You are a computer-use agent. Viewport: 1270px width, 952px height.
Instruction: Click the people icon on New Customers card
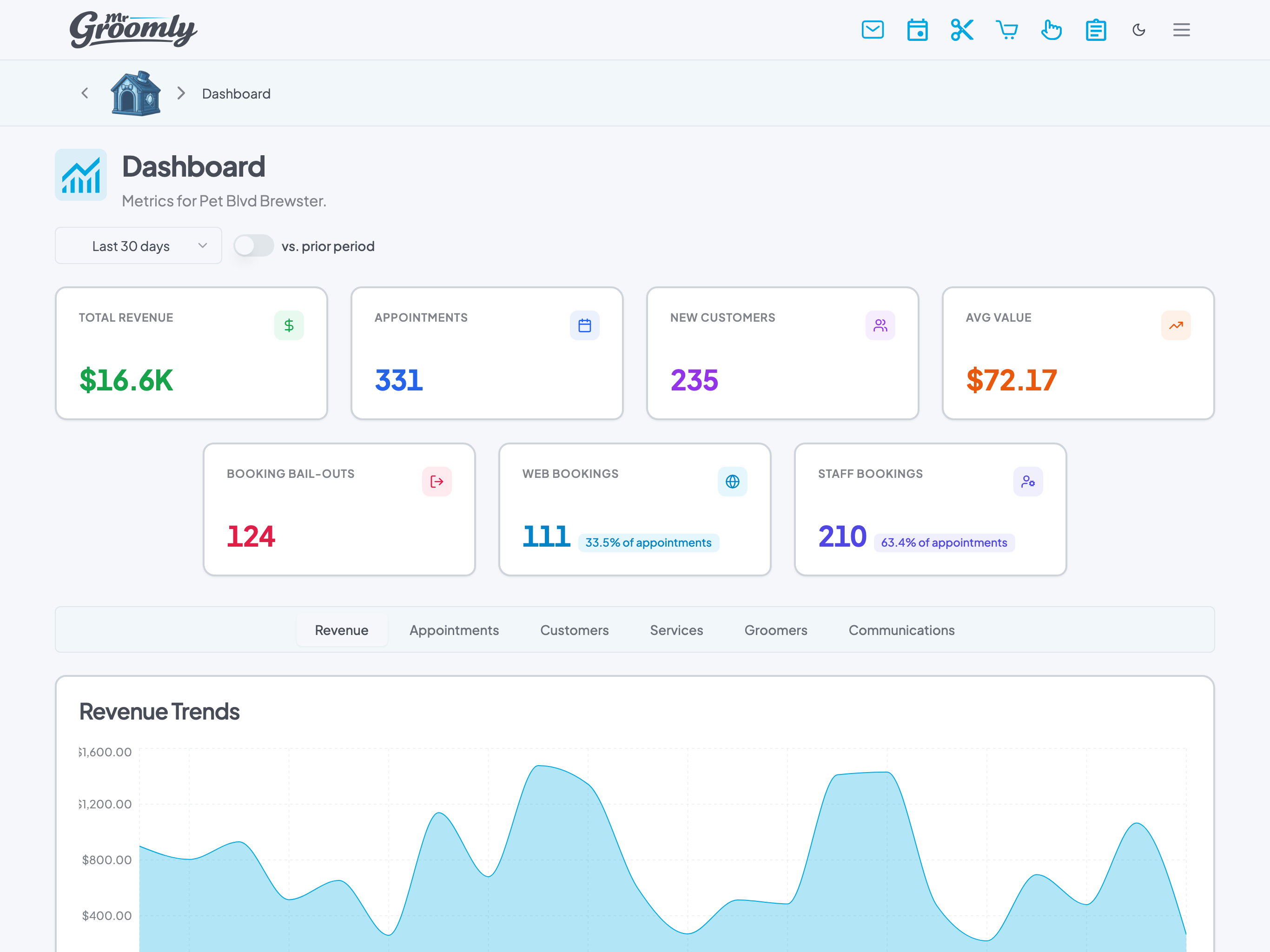880,325
